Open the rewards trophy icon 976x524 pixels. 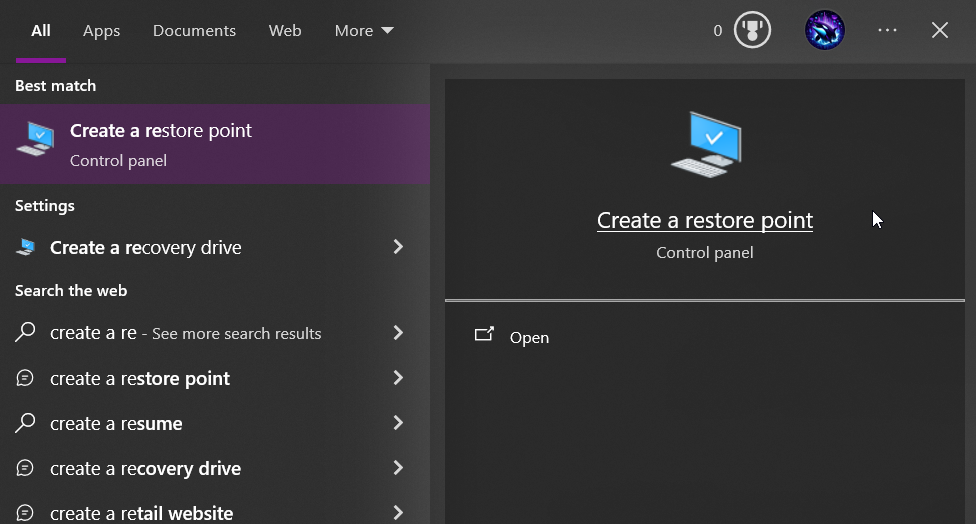coord(752,30)
